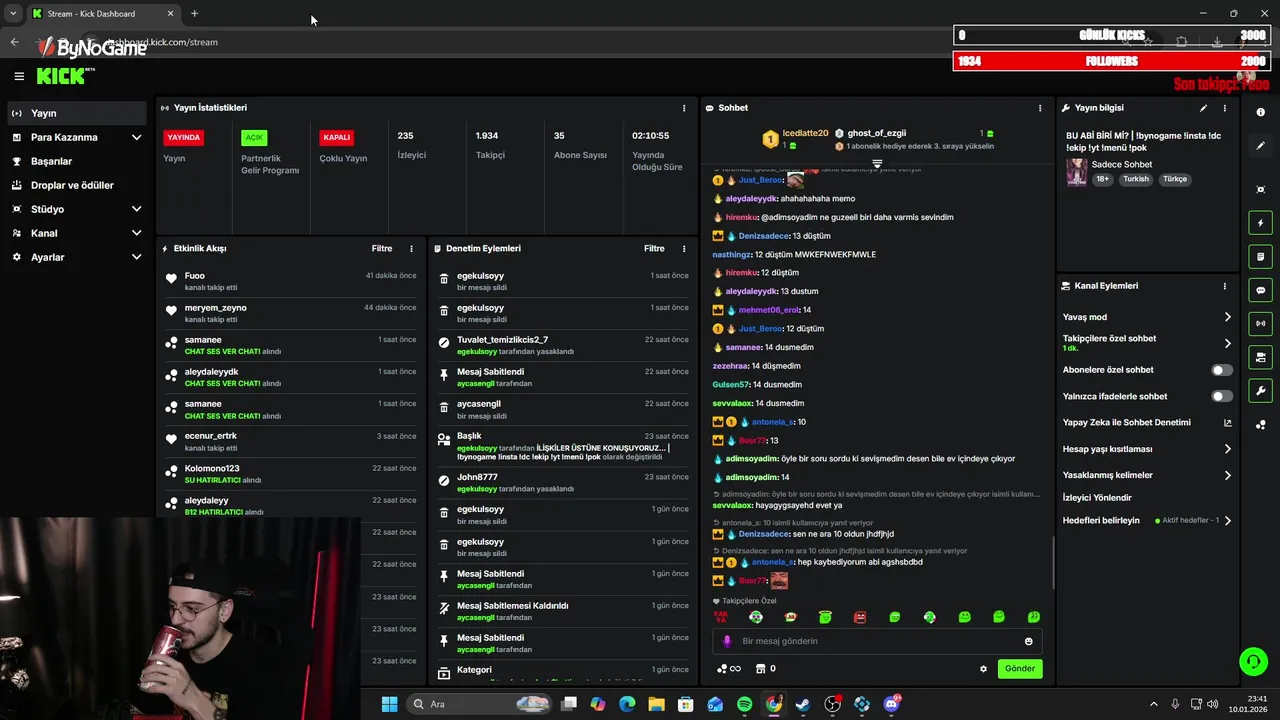Open chat settings gear next to Gönder

(x=983, y=669)
